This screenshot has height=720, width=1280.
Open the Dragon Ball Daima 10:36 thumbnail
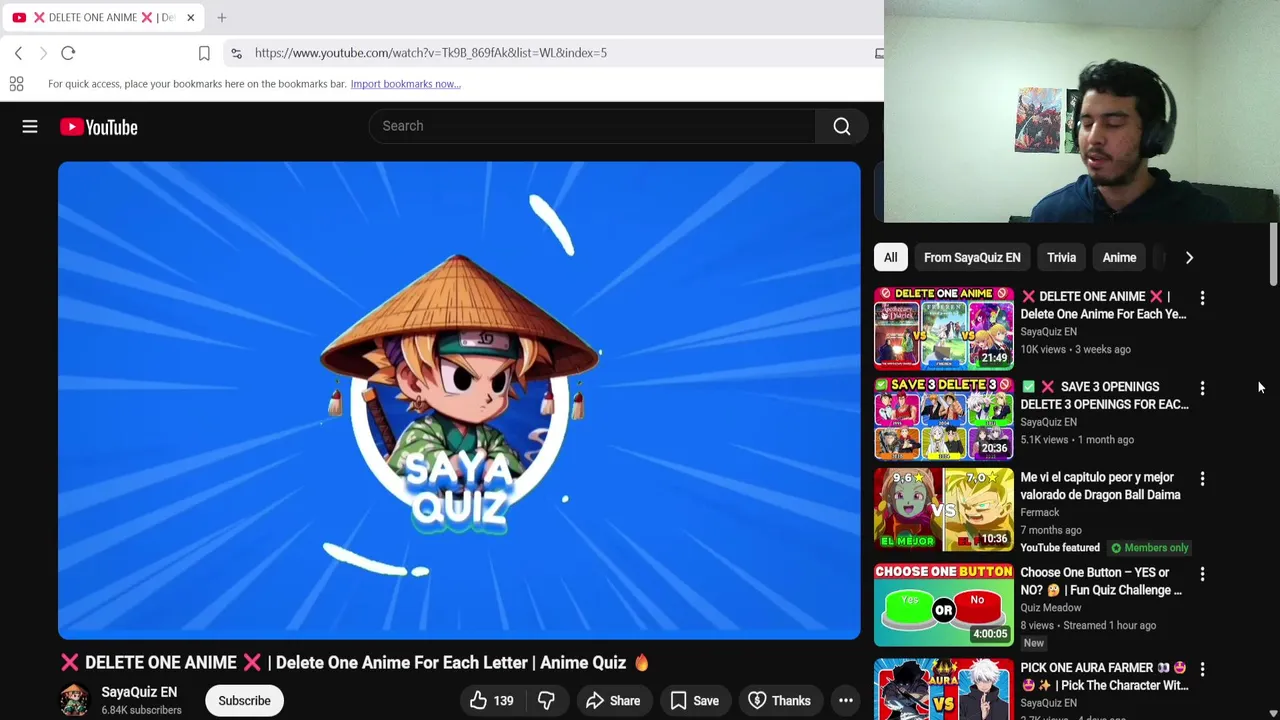pos(944,509)
